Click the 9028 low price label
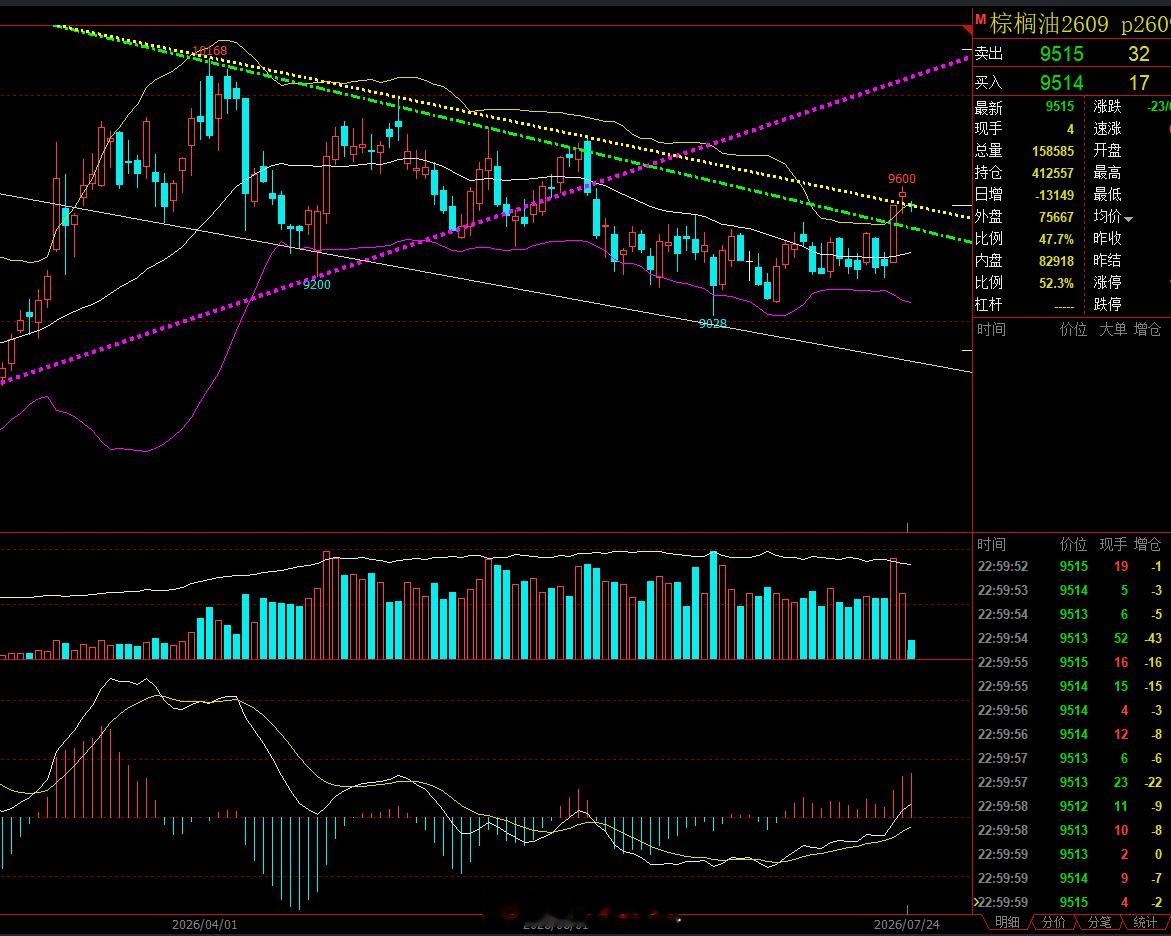Viewport: 1171px width, 936px height. point(712,323)
